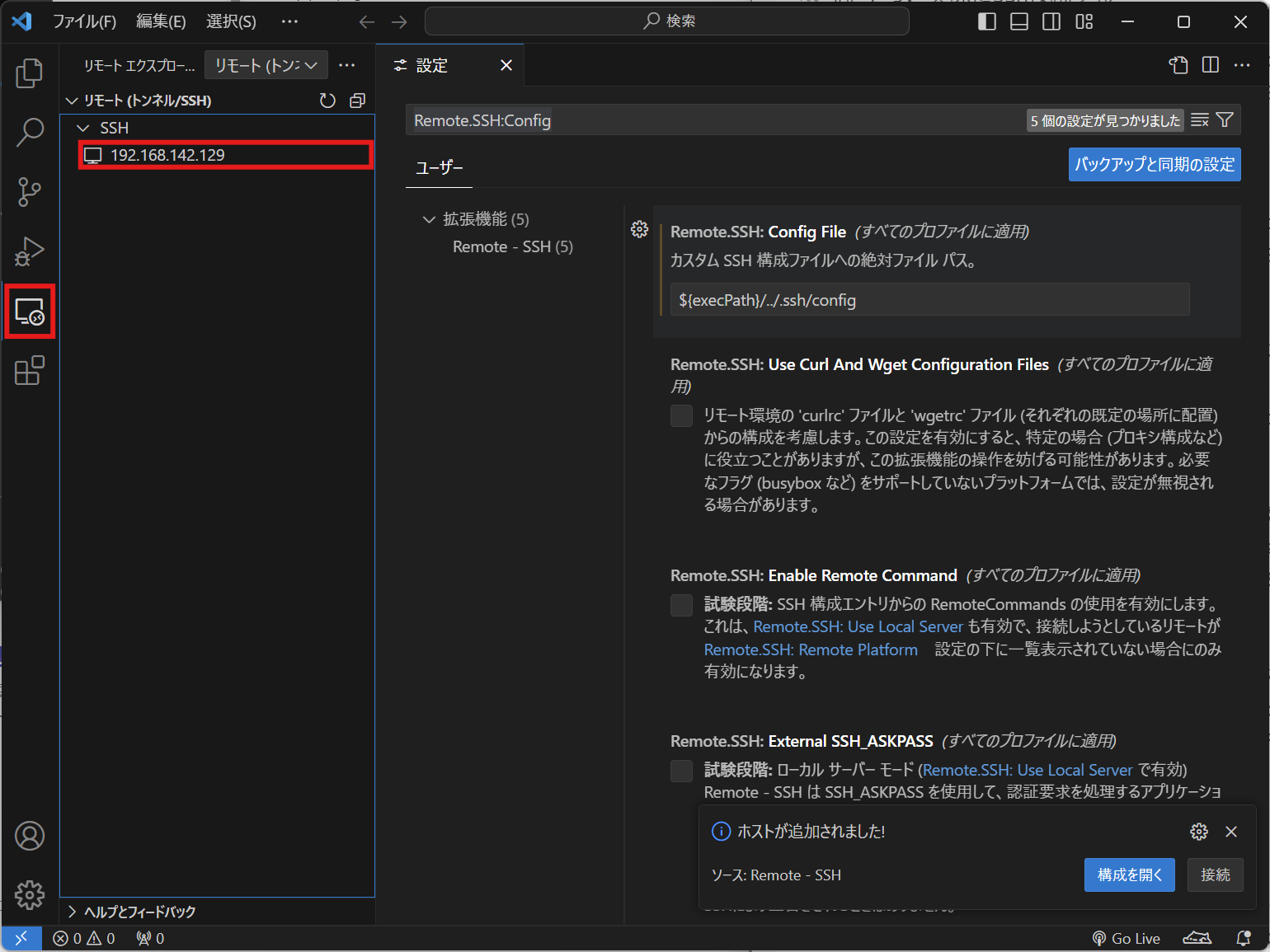The height and width of the screenshot is (952, 1270).
Task: Select the Search icon in activity bar
Action: pos(30,132)
